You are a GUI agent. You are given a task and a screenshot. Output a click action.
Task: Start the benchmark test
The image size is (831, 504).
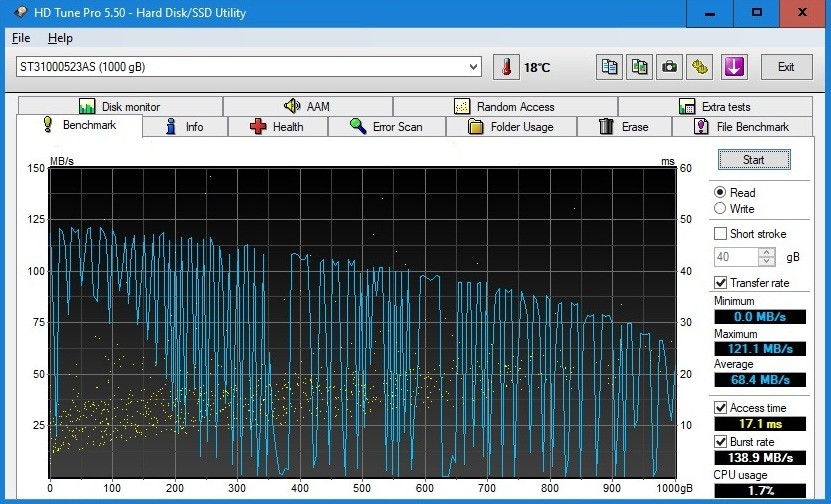click(x=754, y=160)
